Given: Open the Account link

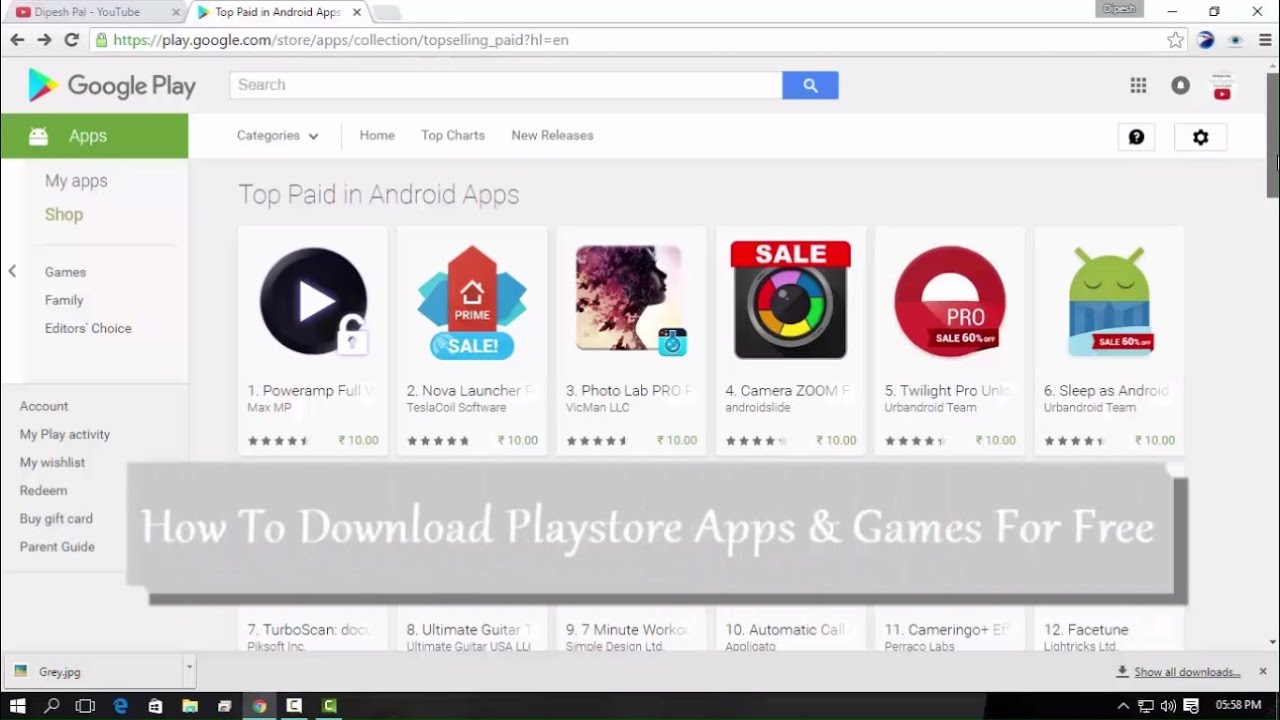Looking at the screenshot, I should 44,406.
